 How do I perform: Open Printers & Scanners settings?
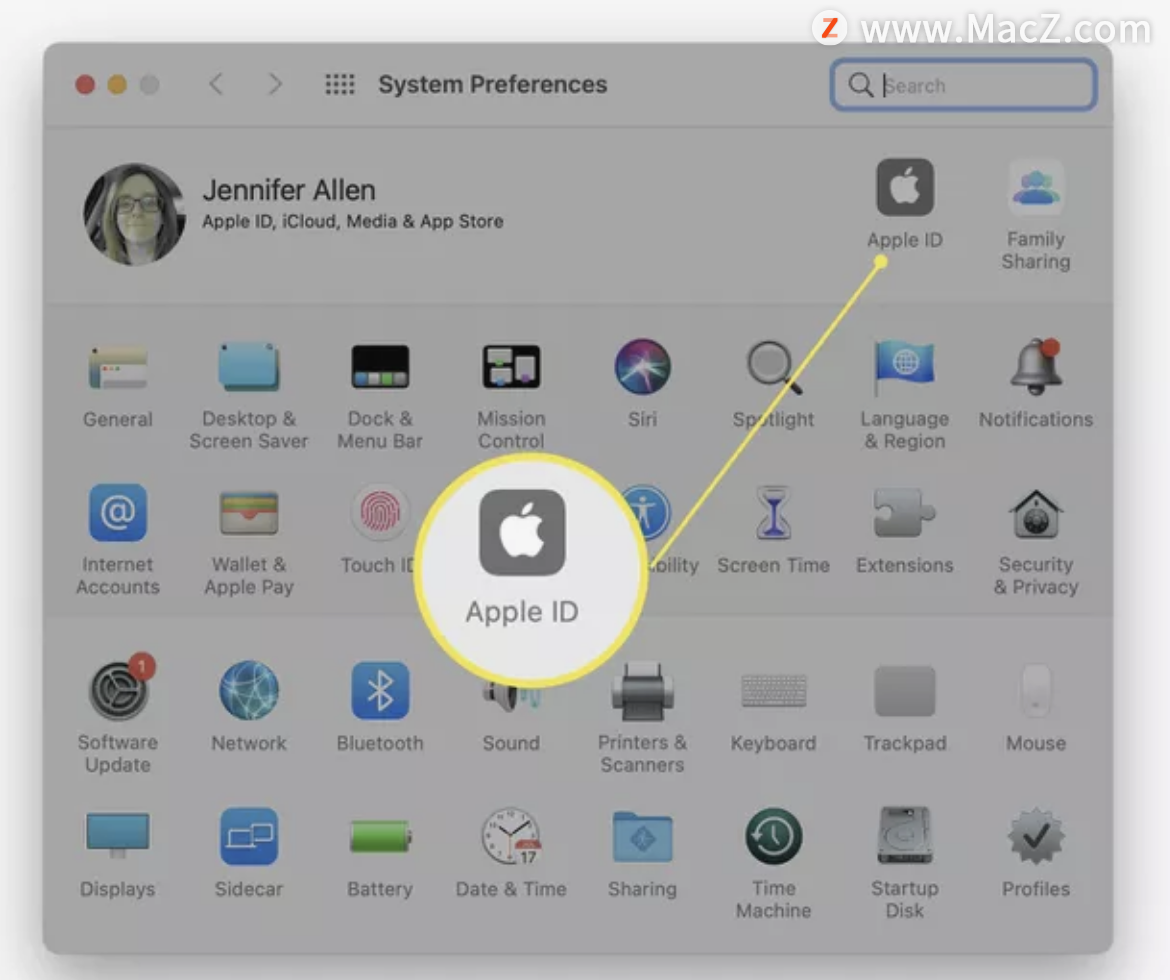pos(642,690)
